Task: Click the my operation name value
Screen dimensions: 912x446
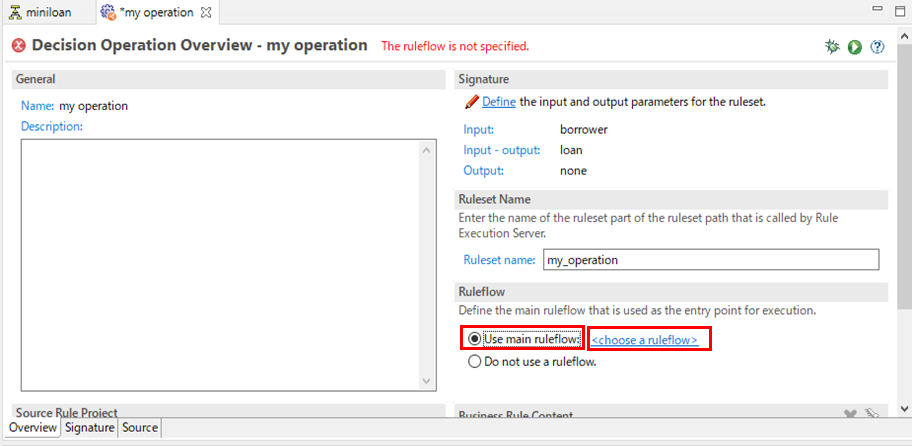Action: tap(93, 106)
